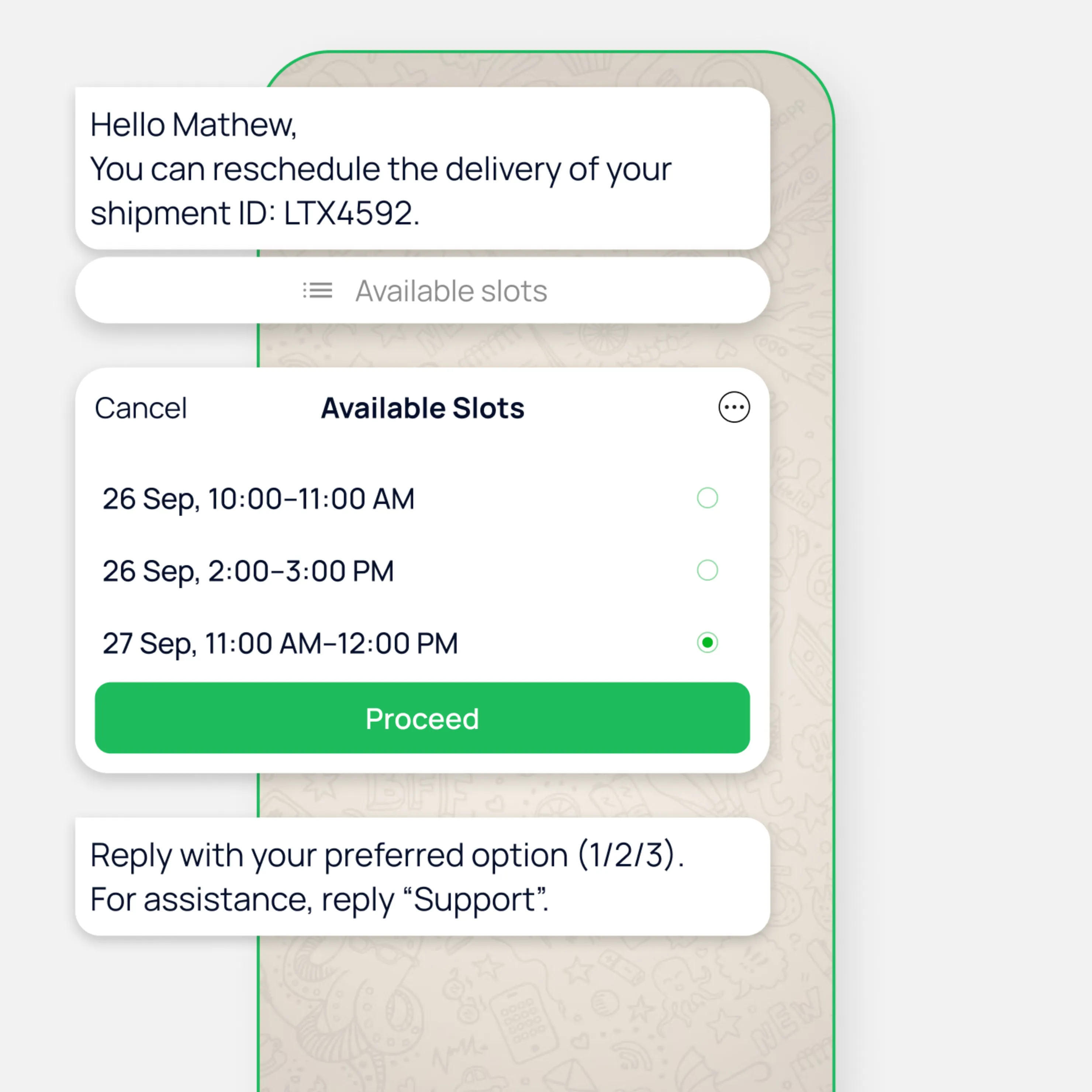Click the Hello Mathew message bubble
The height and width of the screenshot is (1092, 1092).
pyautogui.click(x=193, y=125)
